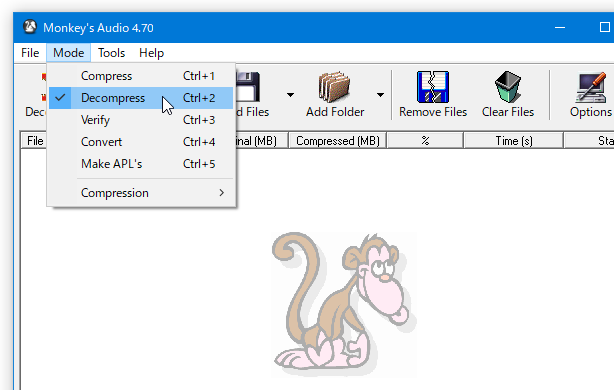614x390 pixels.
Task: Open the Help menu
Action: tap(151, 52)
